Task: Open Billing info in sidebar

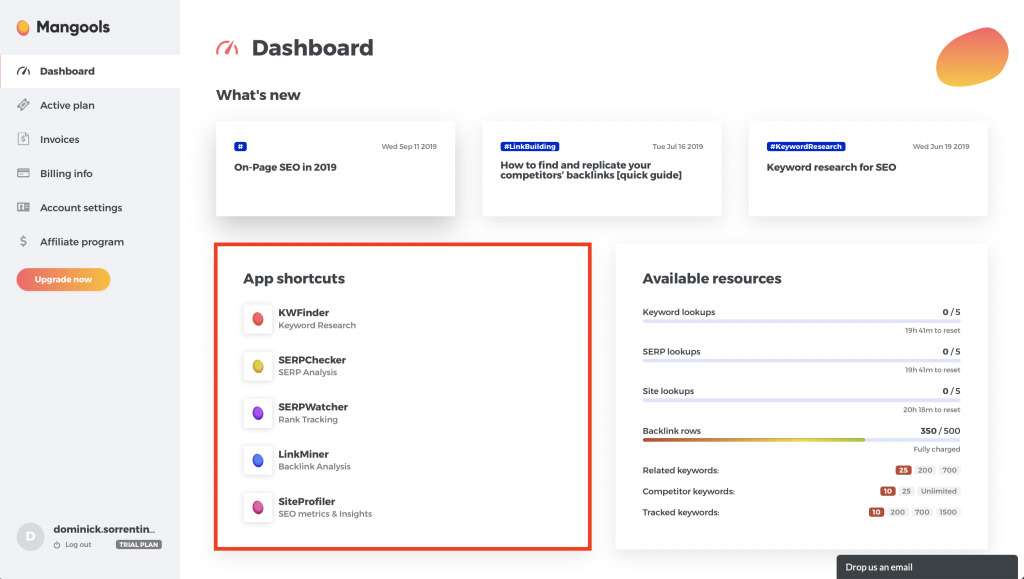Action: (66, 173)
